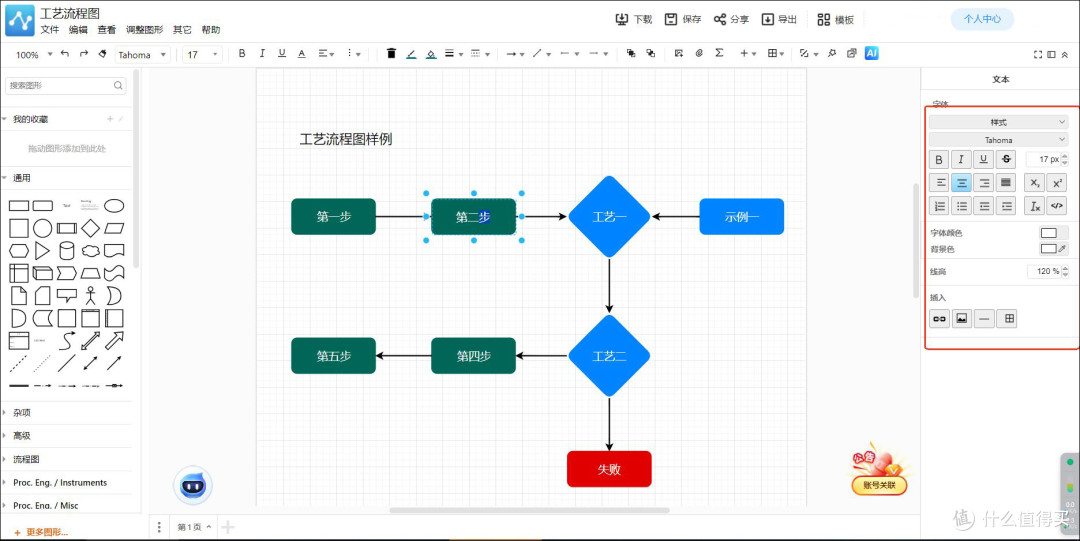Screen dimensions: 1080x541
Task: Open the 样式 style dropdown in text panel
Action: pyautogui.click(x=999, y=122)
